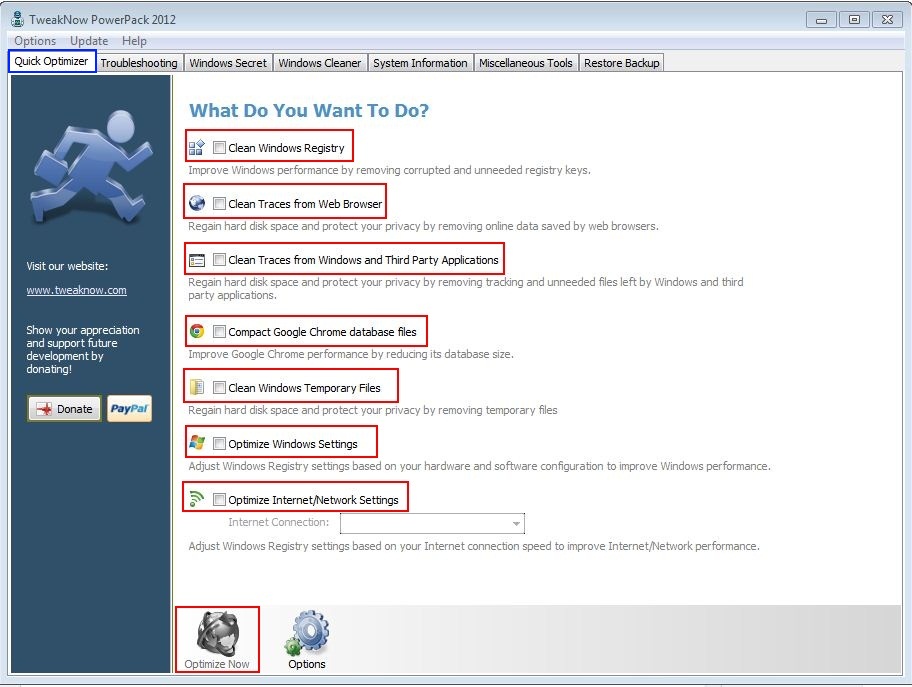This screenshot has width=912, height=687.
Task: Click the Options label under the gears
Action: click(307, 664)
